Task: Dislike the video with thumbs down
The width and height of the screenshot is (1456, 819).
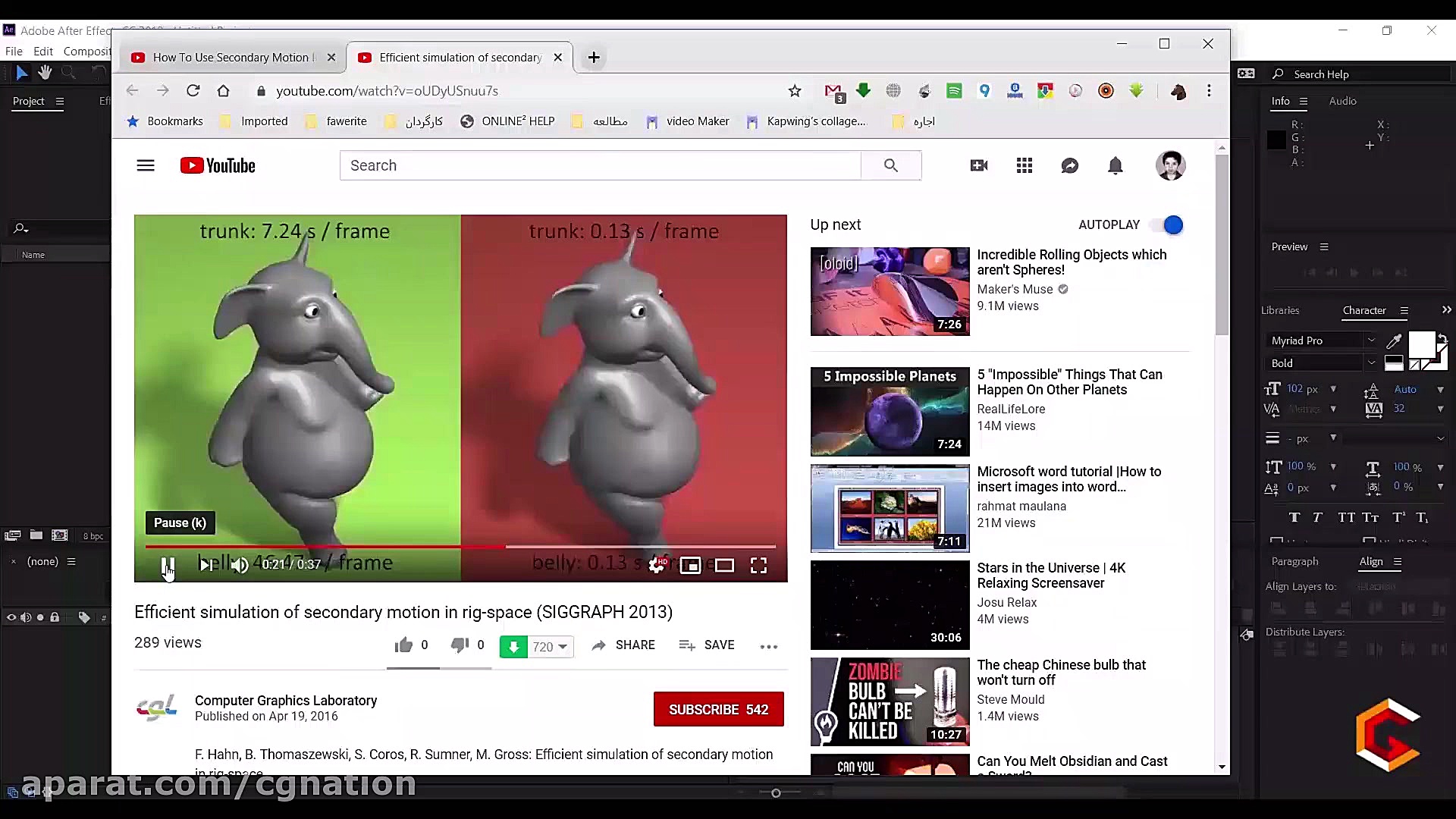Action: coord(460,645)
